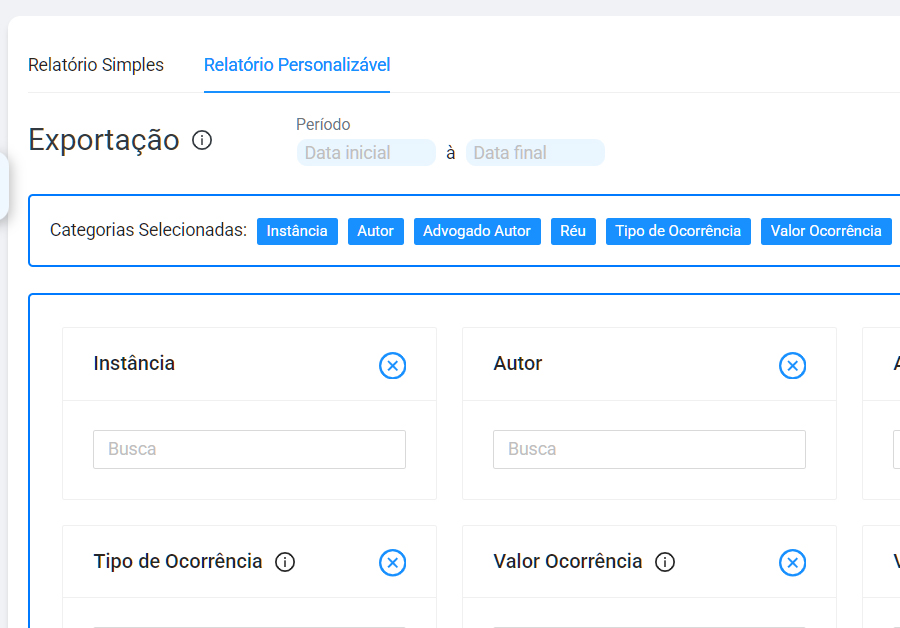Focus the Busca field under Autor
Screen dimensions: 900x628
(x=649, y=449)
